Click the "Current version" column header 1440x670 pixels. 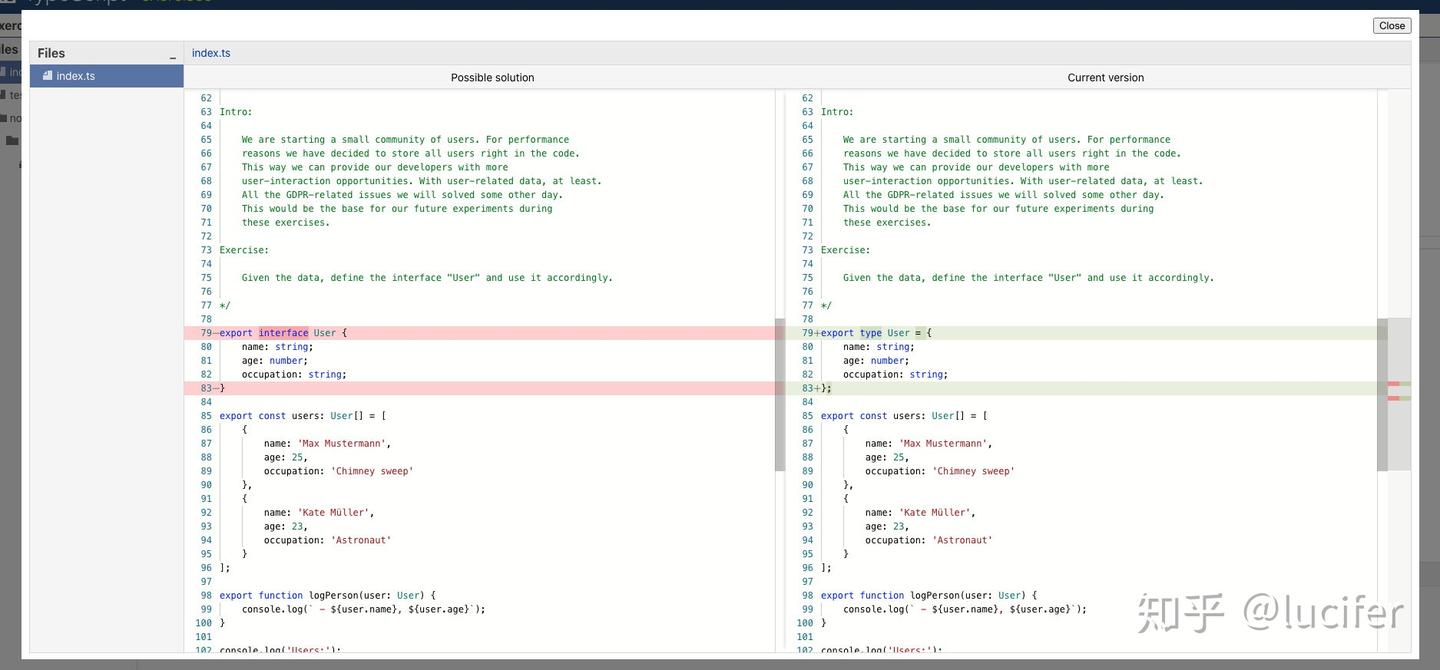click(1105, 78)
